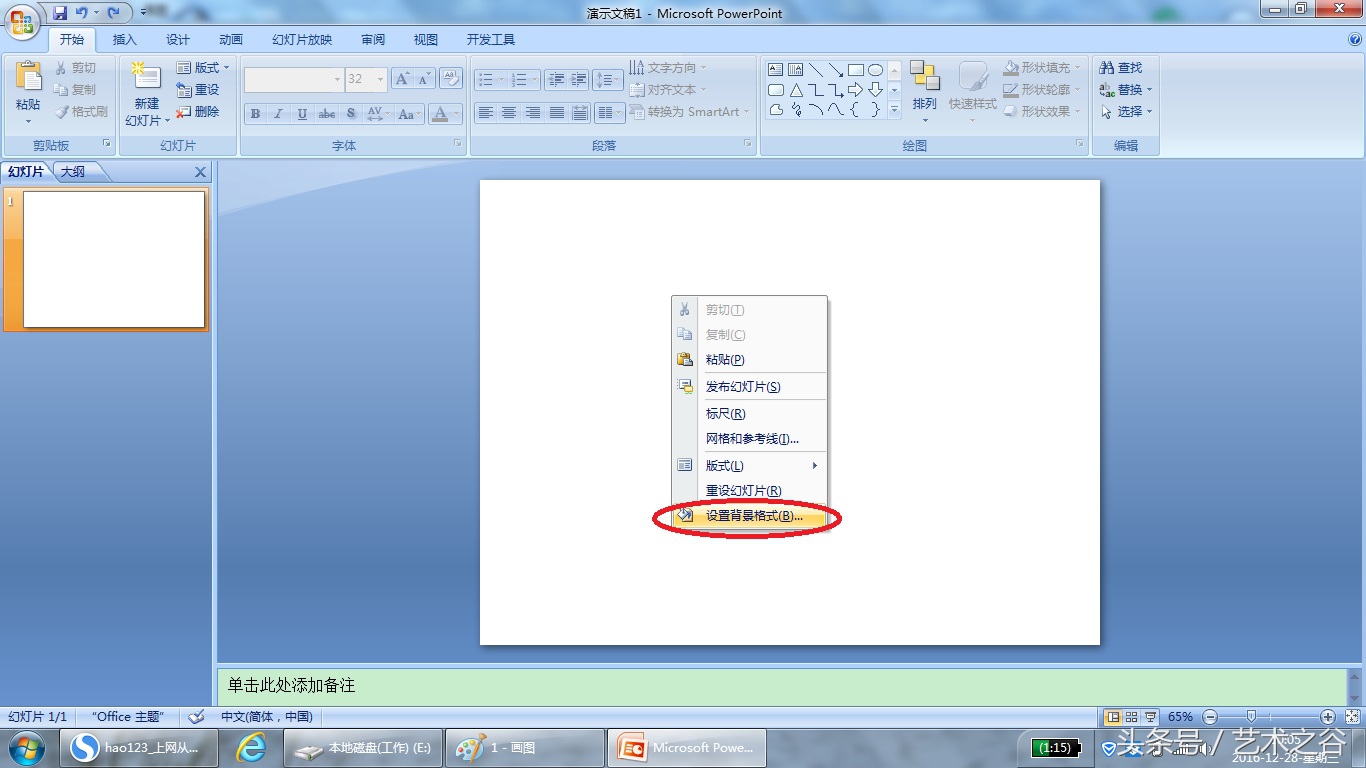Switch to Slide Sorter view
Screen dimensions: 1366x768
tap(1132, 717)
